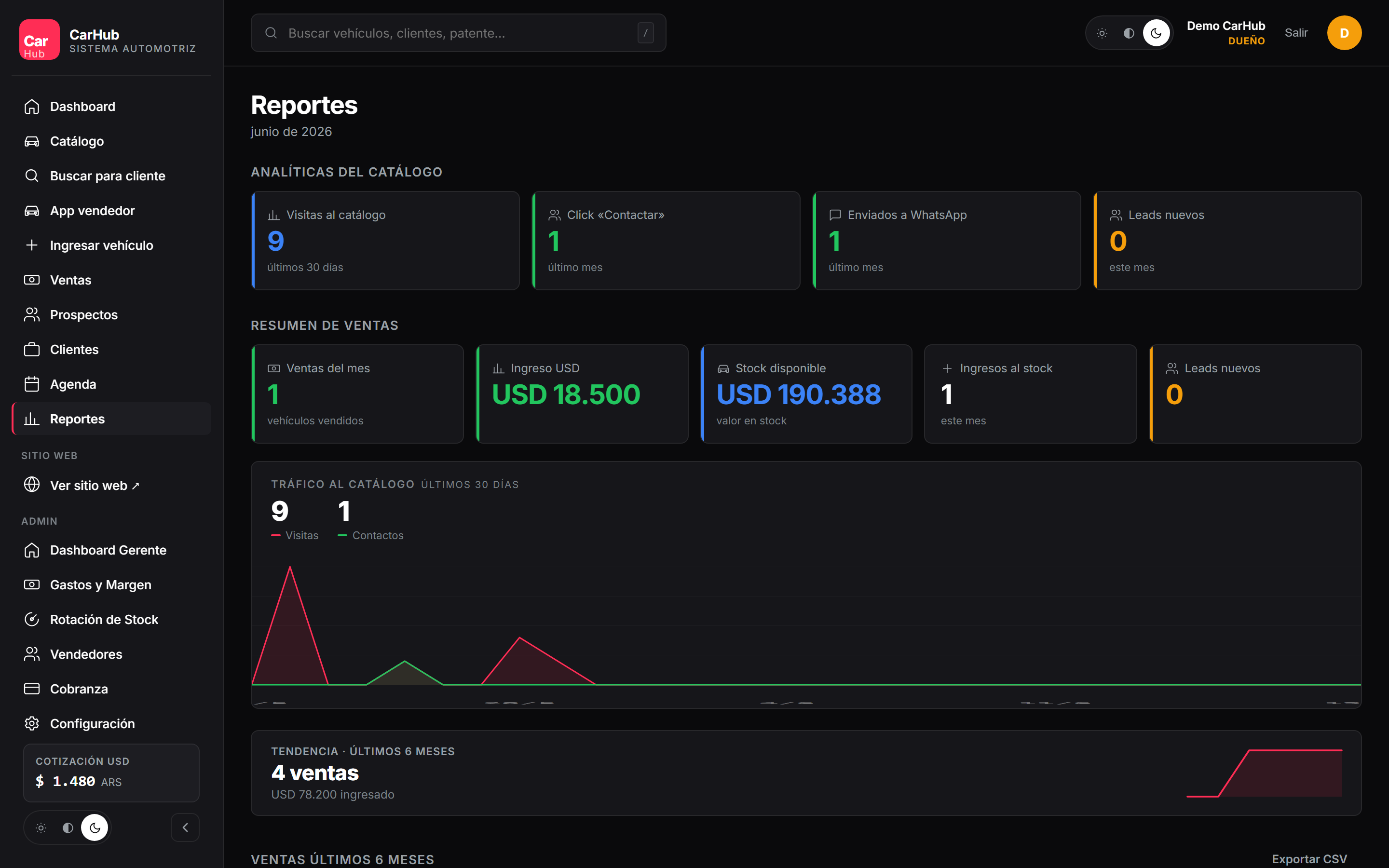Click the Ingresar vehículo plus icon

coord(31,245)
